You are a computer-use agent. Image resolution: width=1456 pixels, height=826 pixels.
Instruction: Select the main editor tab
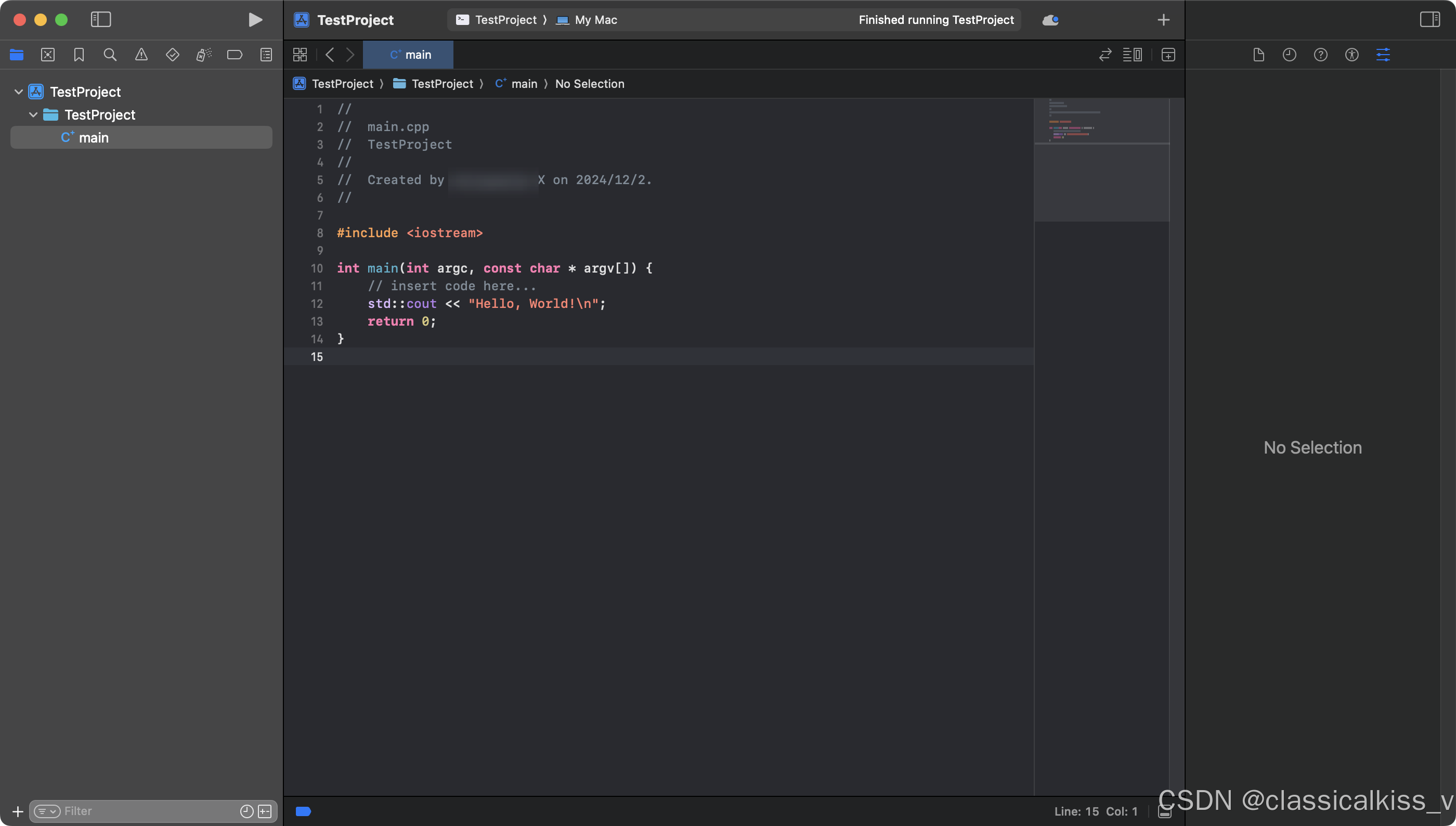coord(408,55)
